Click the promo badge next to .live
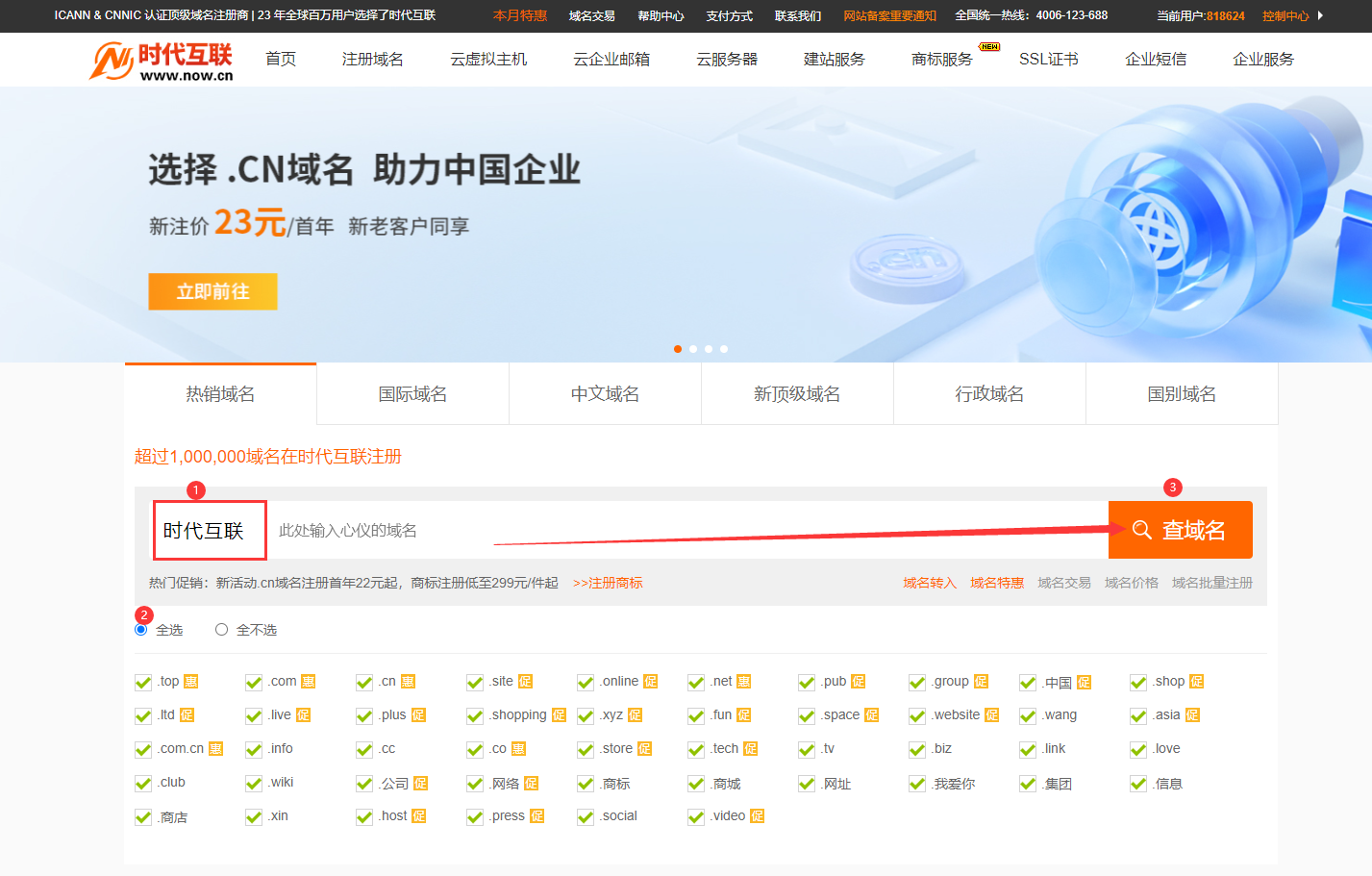The height and width of the screenshot is (876, 1372). pos(303,715)
